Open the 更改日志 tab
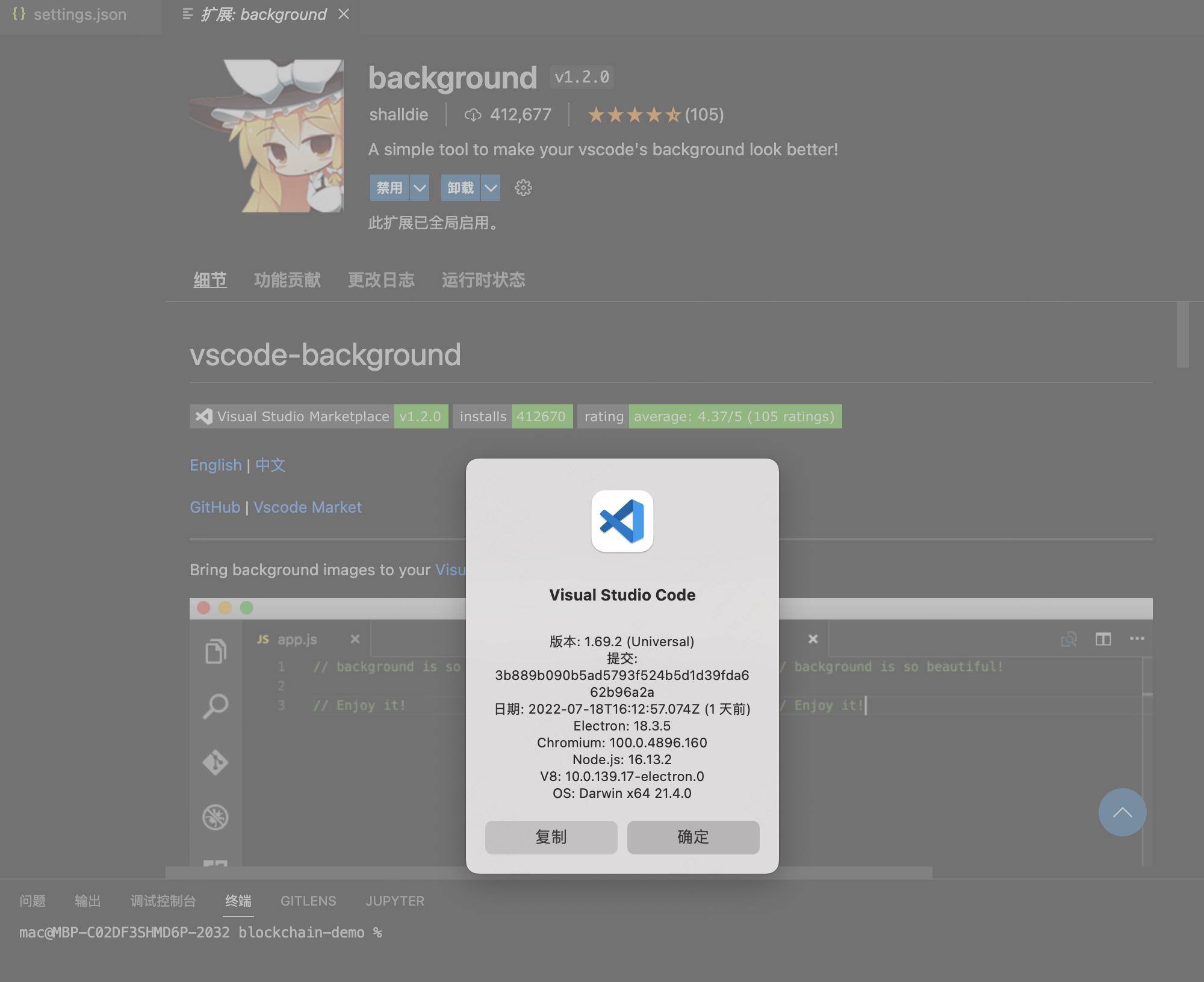1204x982 pixels. [381, 280]
